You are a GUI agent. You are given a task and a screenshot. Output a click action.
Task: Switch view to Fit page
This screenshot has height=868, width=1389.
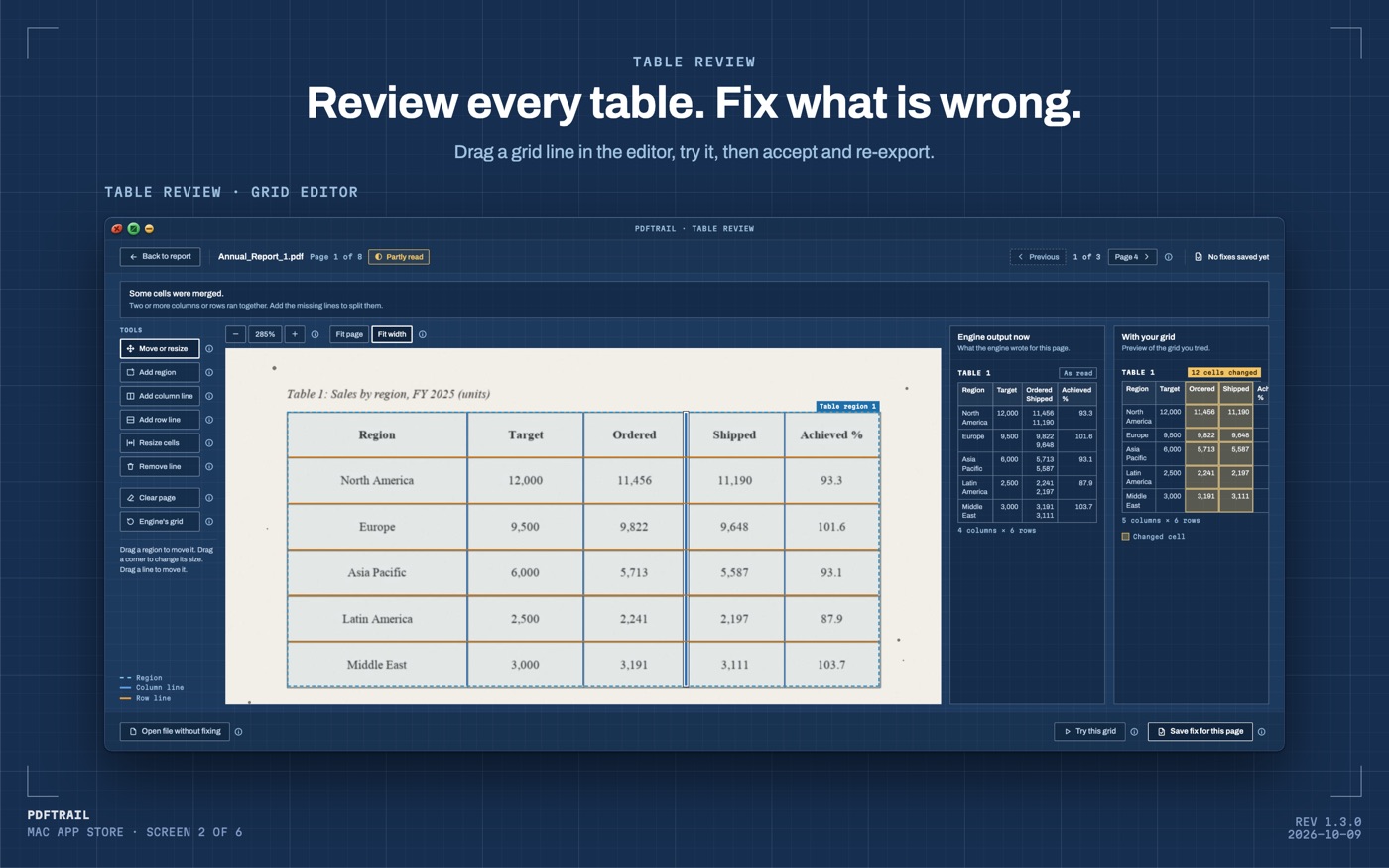pos(349,334)
